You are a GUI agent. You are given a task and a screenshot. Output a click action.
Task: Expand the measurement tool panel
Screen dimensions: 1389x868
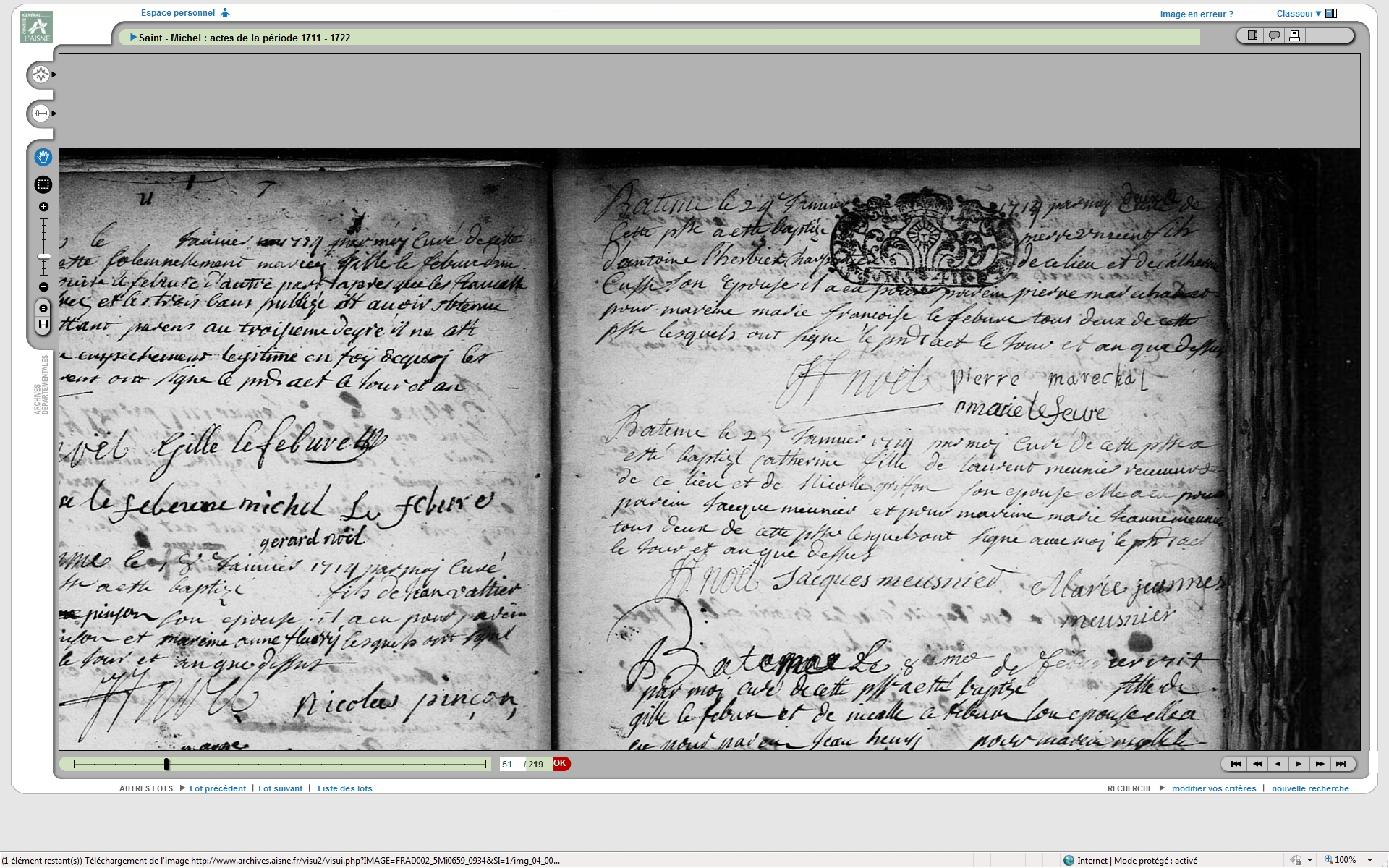pyautogui.click(x=41, y=114)
